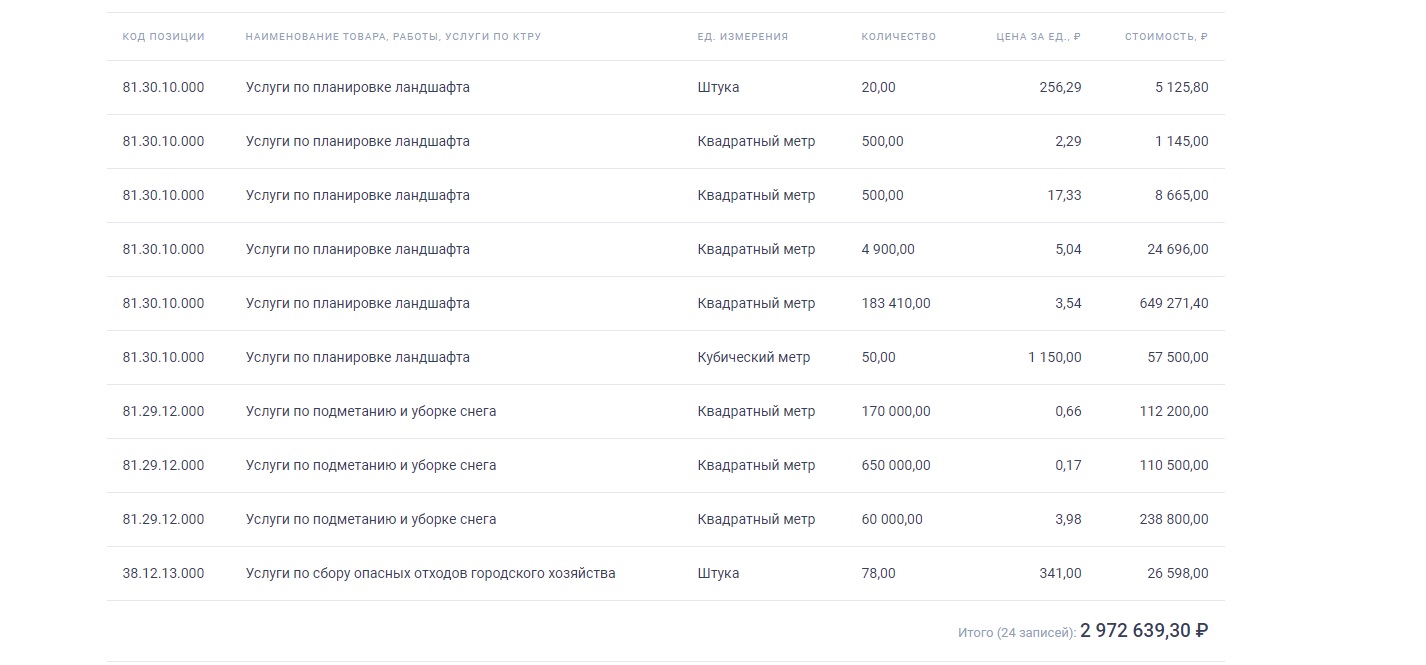
Task: Click the "Итого (24 записей)" label
Action: [x=1016, y=633]
